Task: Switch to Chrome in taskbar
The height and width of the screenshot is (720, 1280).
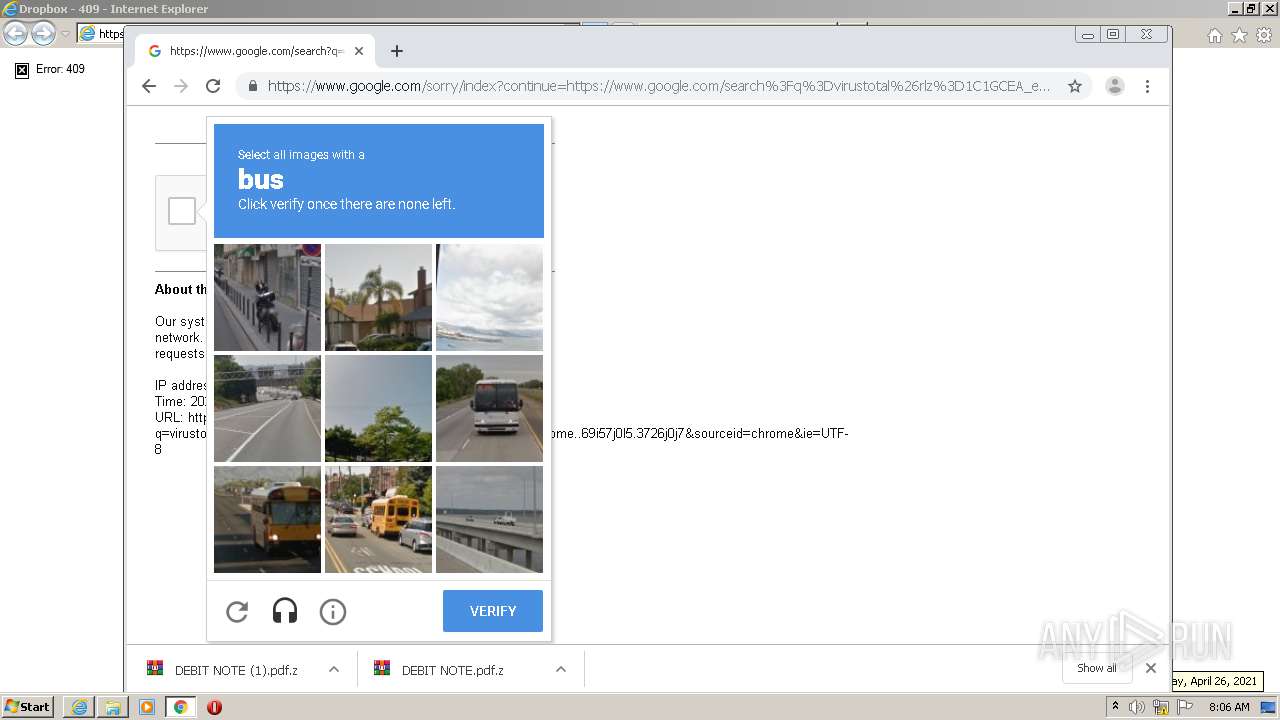Action: (181, 707)
